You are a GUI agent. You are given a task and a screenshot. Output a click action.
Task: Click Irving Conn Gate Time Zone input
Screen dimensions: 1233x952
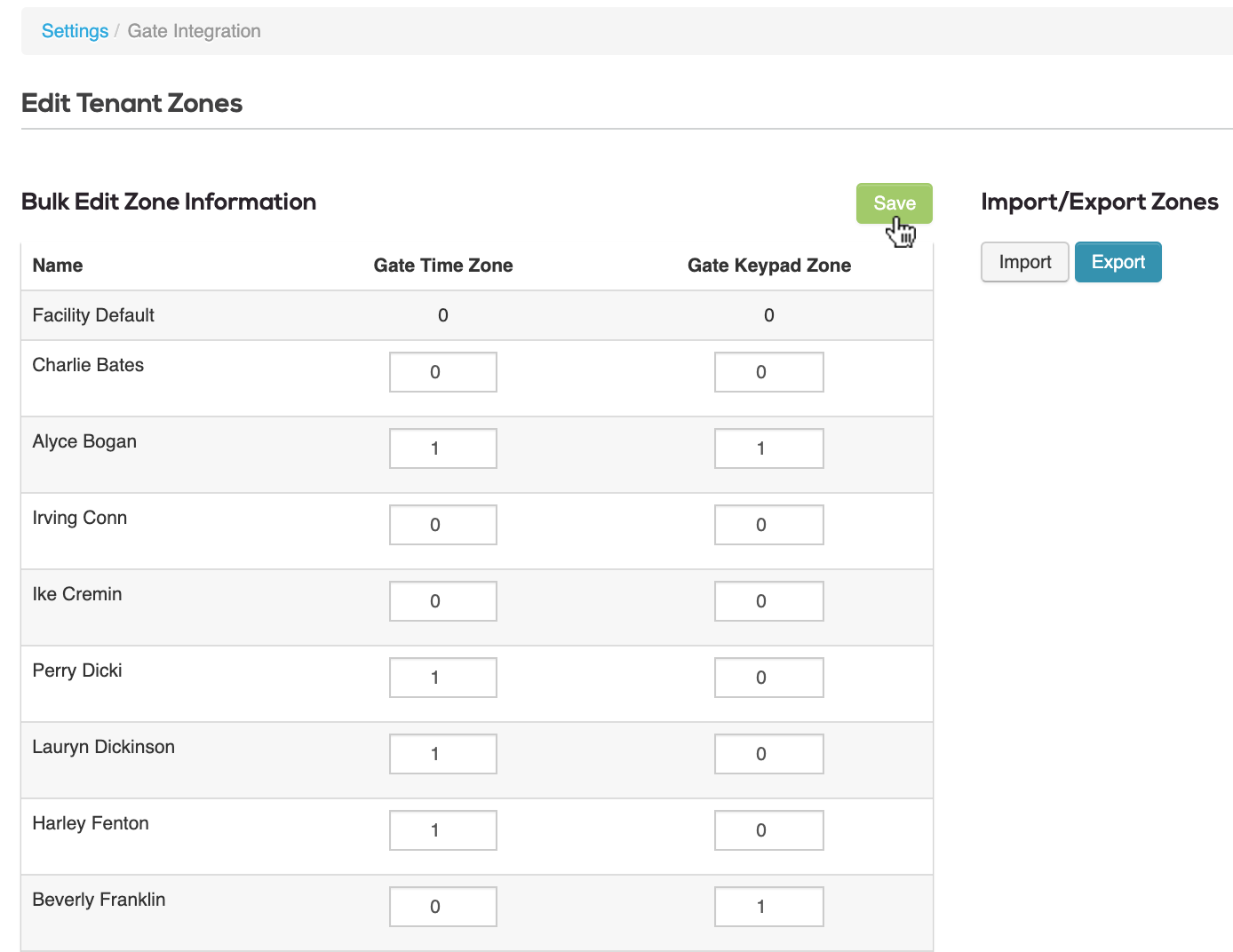pyautogui.click(x=442, y=524)
